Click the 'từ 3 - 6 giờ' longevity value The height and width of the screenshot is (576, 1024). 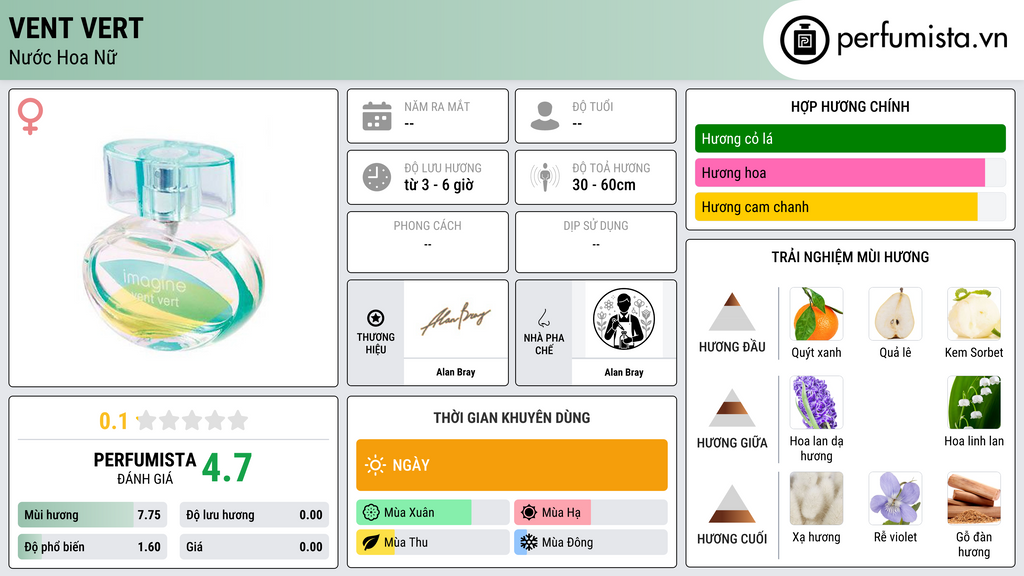tap(439, 185)
